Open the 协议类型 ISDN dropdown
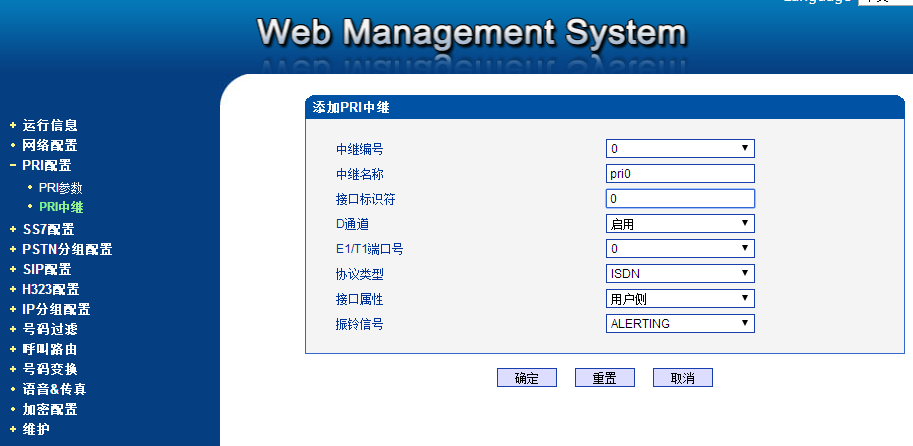The width and height of the screenshot is (913, 446). [680, 273]
